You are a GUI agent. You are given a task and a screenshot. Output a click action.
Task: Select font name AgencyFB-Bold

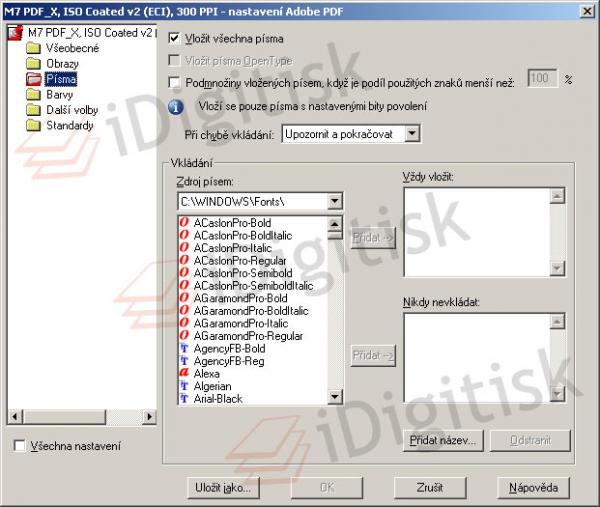coord(230,349)
